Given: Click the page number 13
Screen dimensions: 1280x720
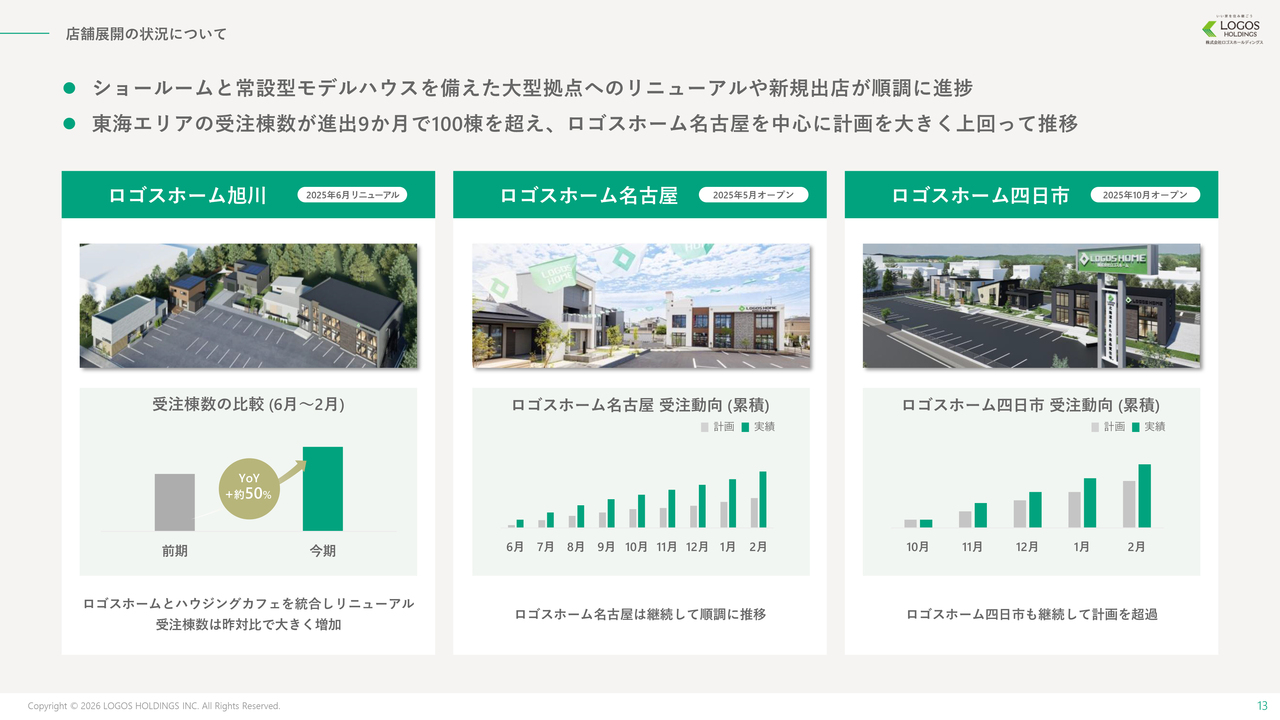Looking at the screenshot, I should pos(1261,705).
